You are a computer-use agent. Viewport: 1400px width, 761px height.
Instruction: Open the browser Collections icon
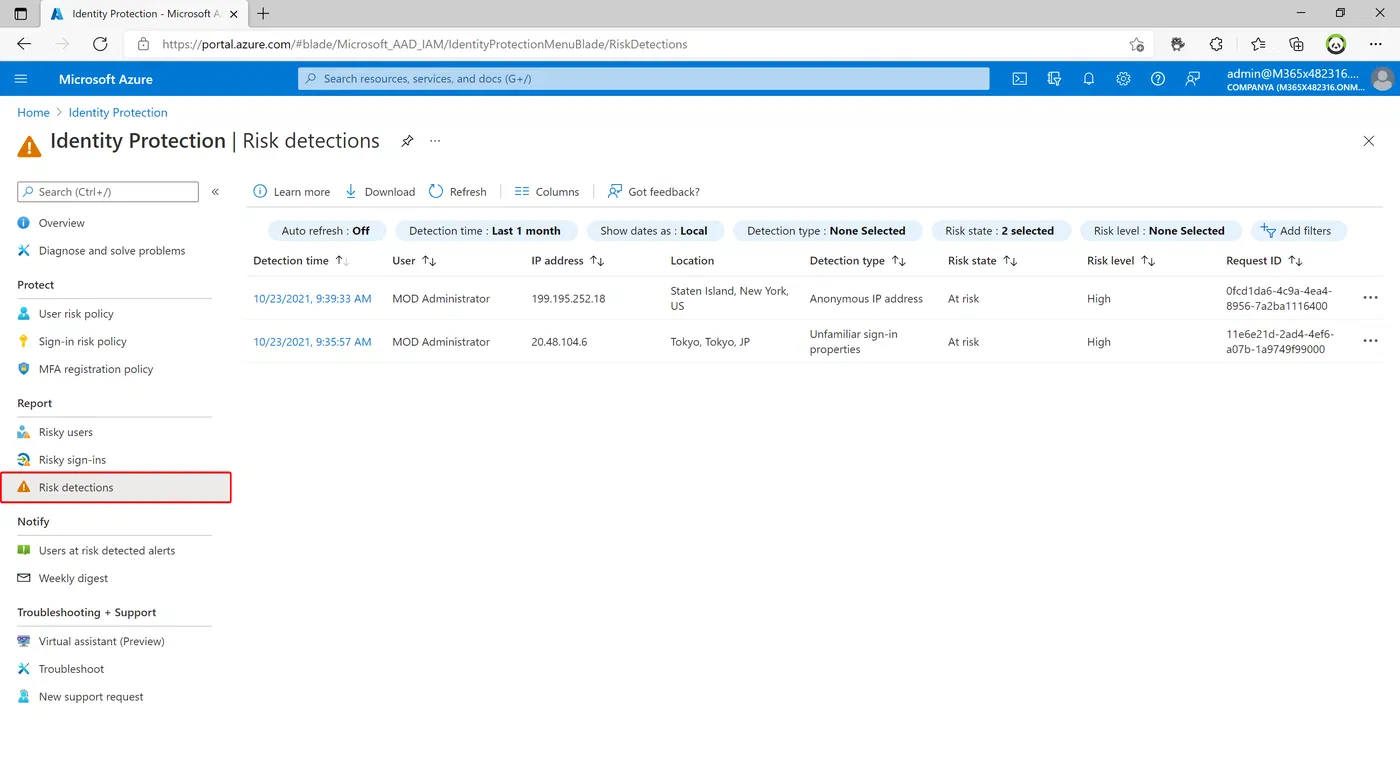tap(1296, 44)
